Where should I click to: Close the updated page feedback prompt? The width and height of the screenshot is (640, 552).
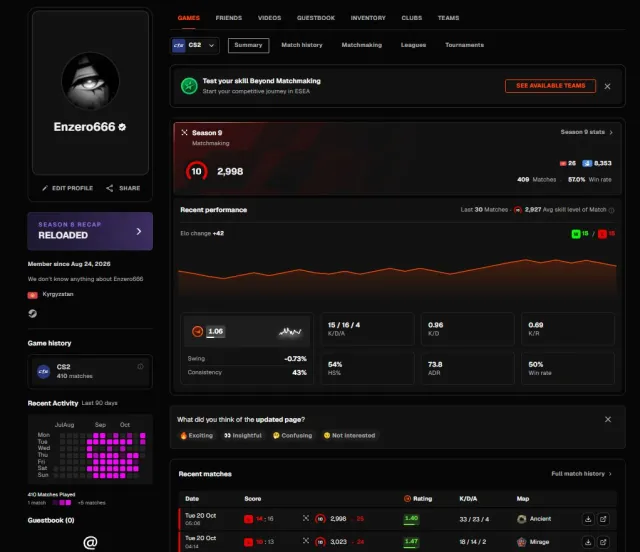point(608,419)
